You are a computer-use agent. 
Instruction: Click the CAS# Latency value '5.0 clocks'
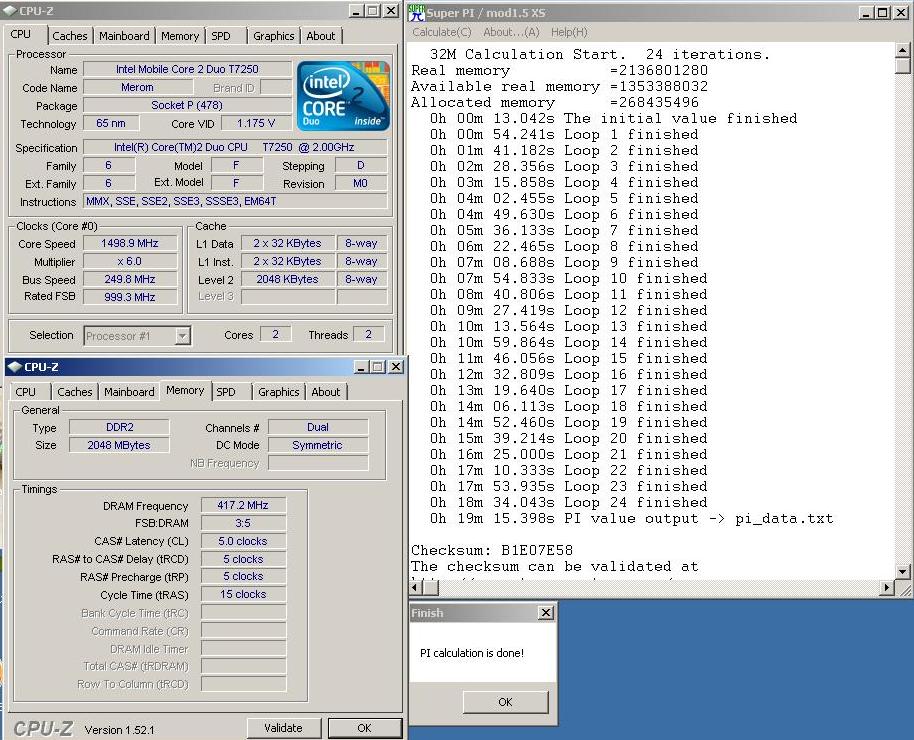point(243,541)
